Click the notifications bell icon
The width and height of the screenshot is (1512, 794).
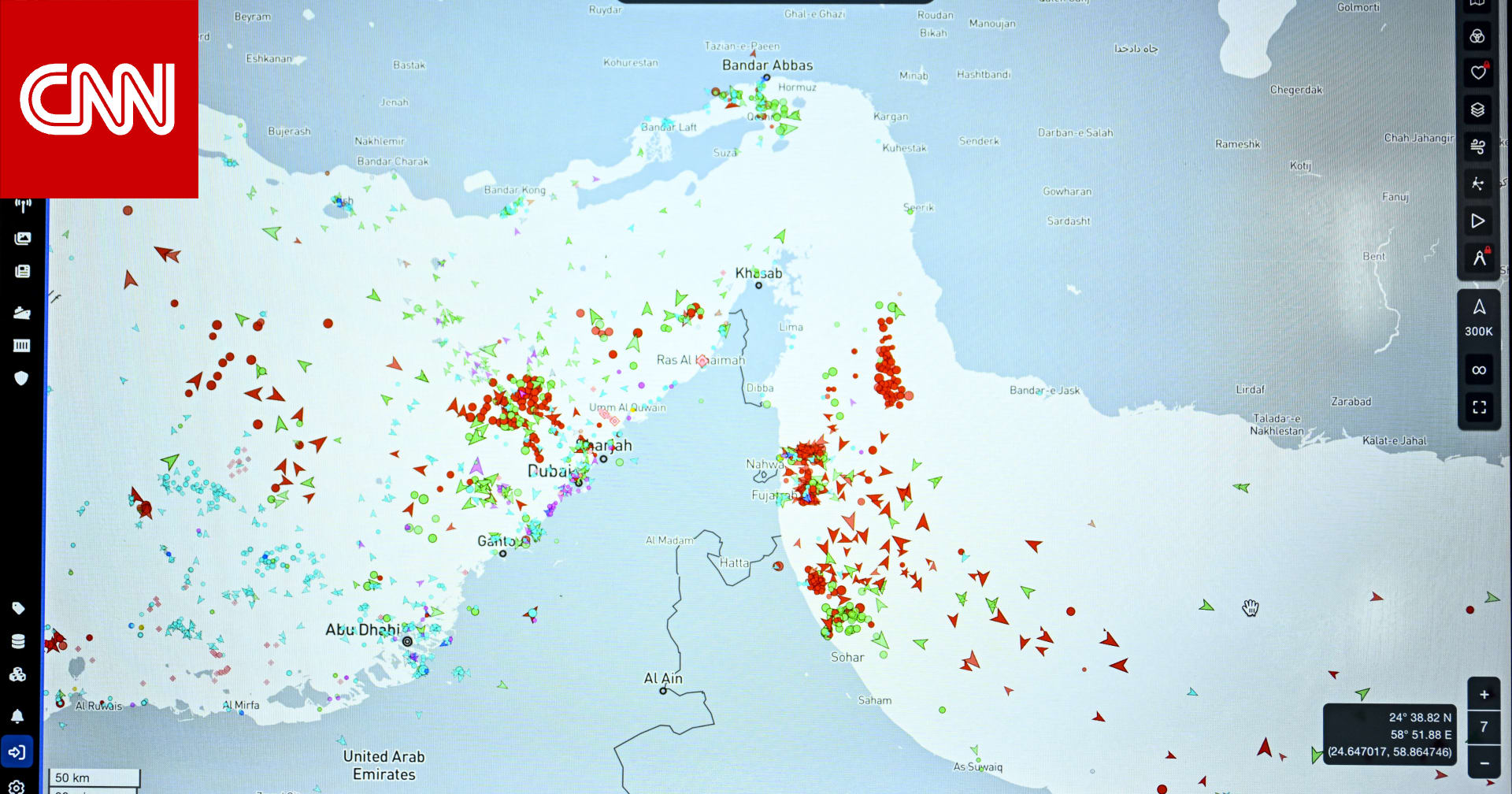[17, 716]
